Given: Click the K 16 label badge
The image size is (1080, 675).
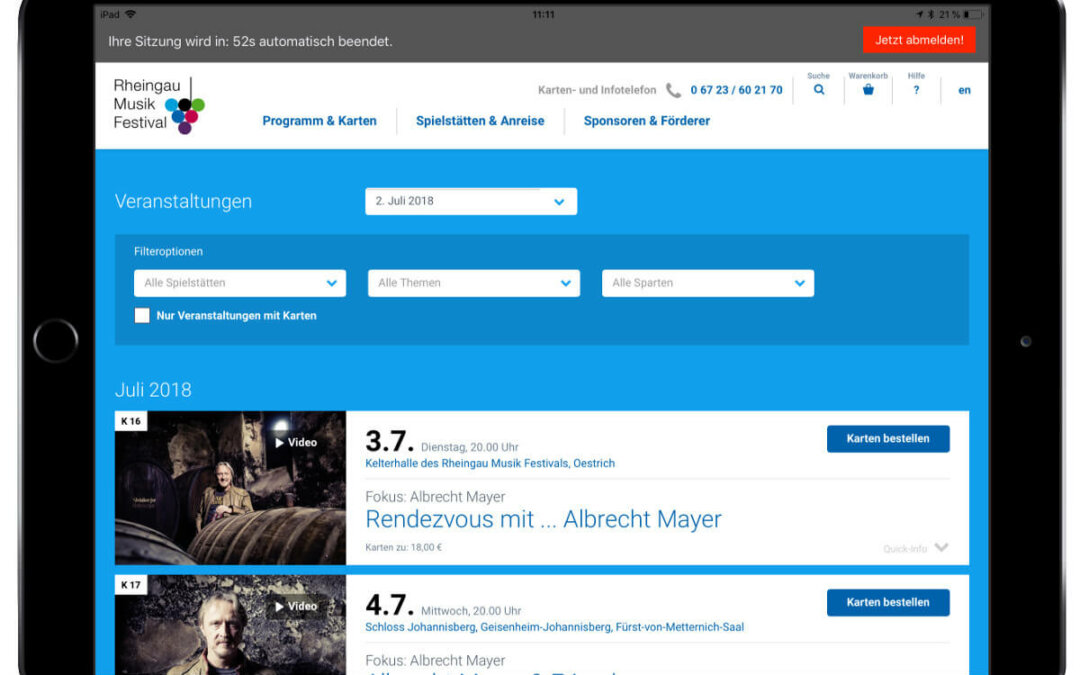Looking at the screenshot, I should (x=131, y=421).
